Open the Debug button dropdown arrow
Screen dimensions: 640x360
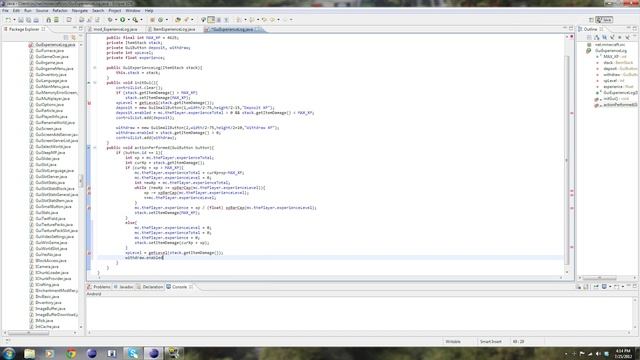coord(116,20)
